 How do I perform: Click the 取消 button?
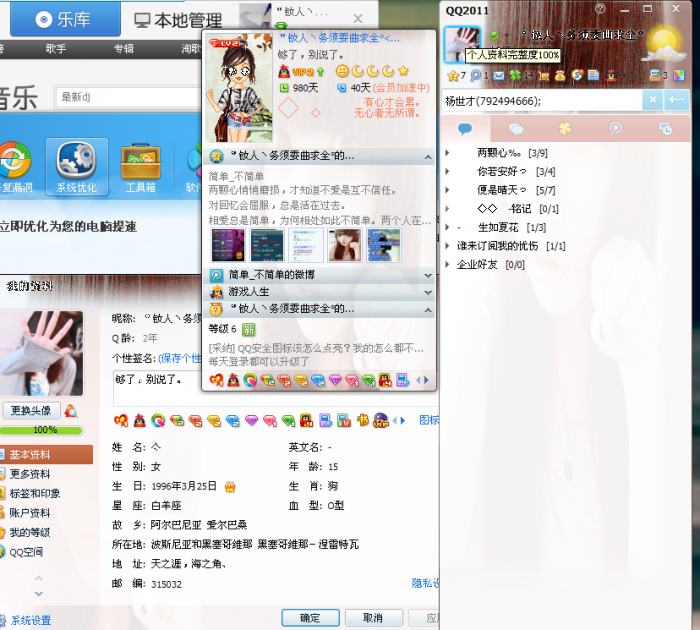tap(373, 618)
